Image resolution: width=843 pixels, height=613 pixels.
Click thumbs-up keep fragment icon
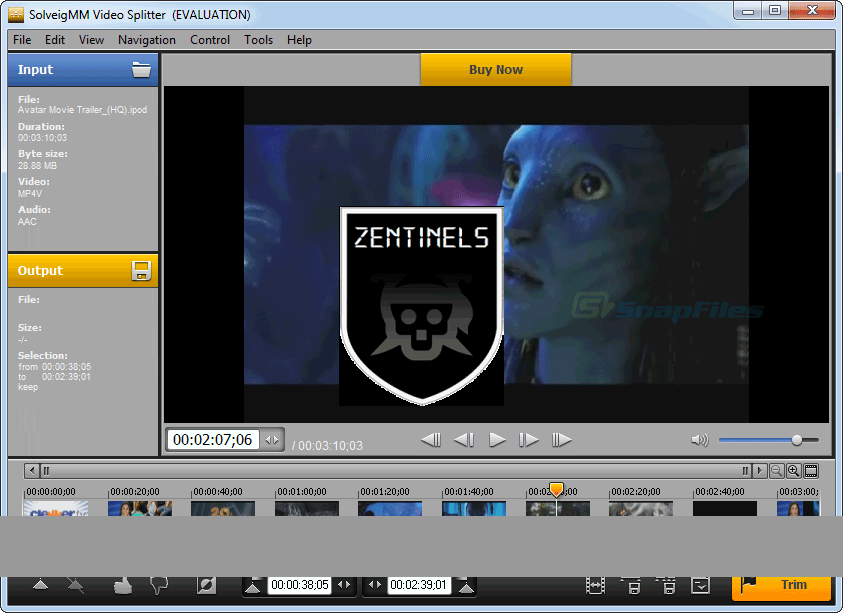click(x=123, y=585)
